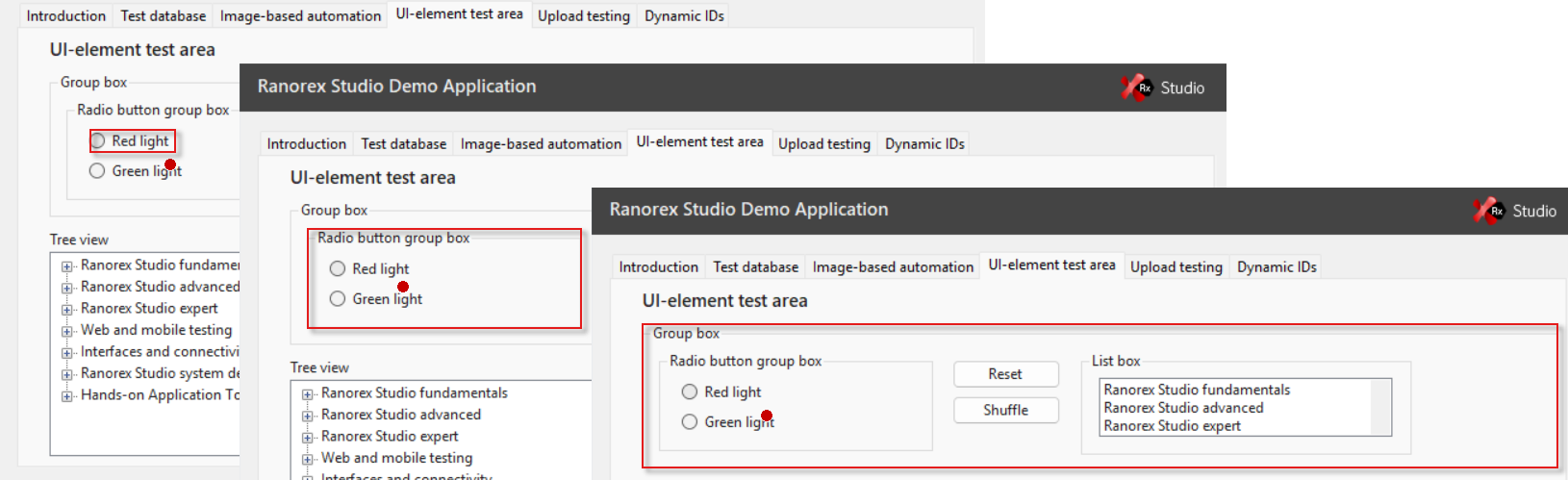Click the Shuffle button
This screenshot has width=1568, height=480.
pyautogui.click(x=1006, y=410)
